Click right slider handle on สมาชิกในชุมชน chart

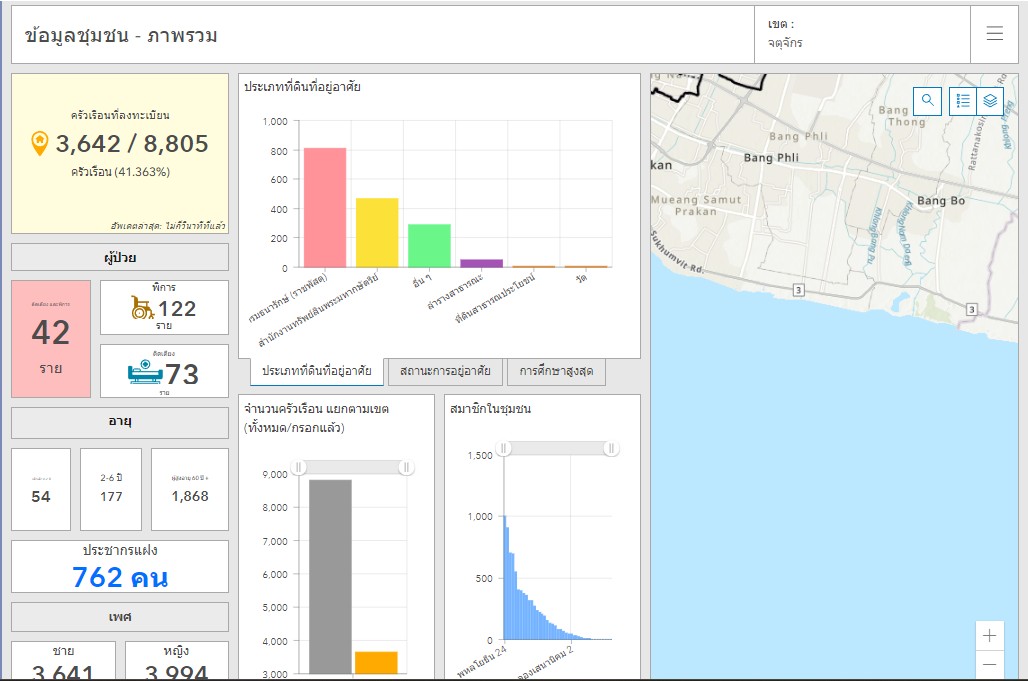pos(611,449)
